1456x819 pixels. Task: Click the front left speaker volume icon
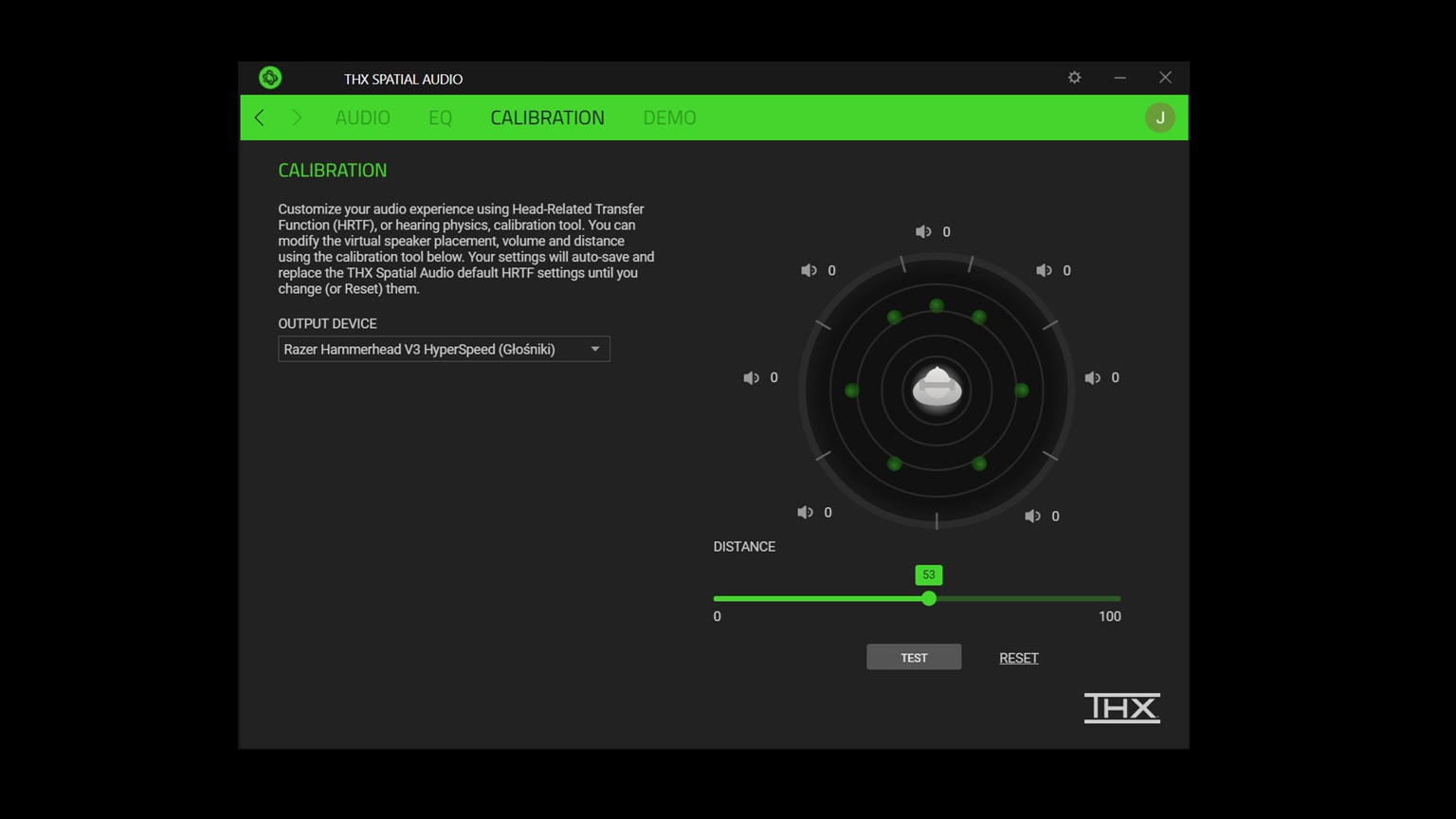click(x=809, y=270)
